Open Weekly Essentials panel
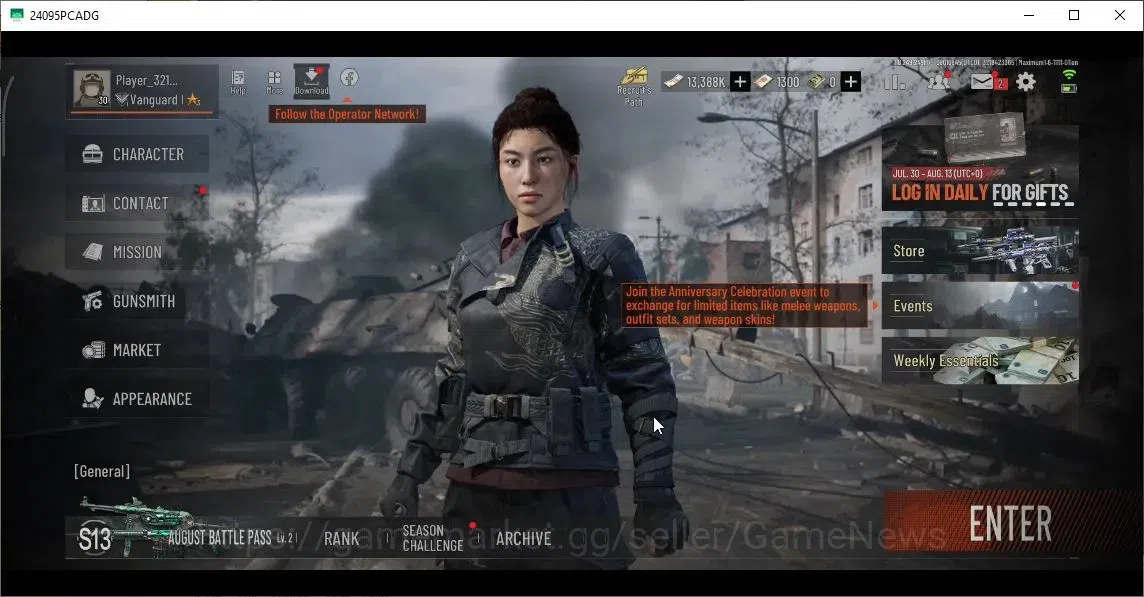 pyautogui.click(x=980, y=361)
